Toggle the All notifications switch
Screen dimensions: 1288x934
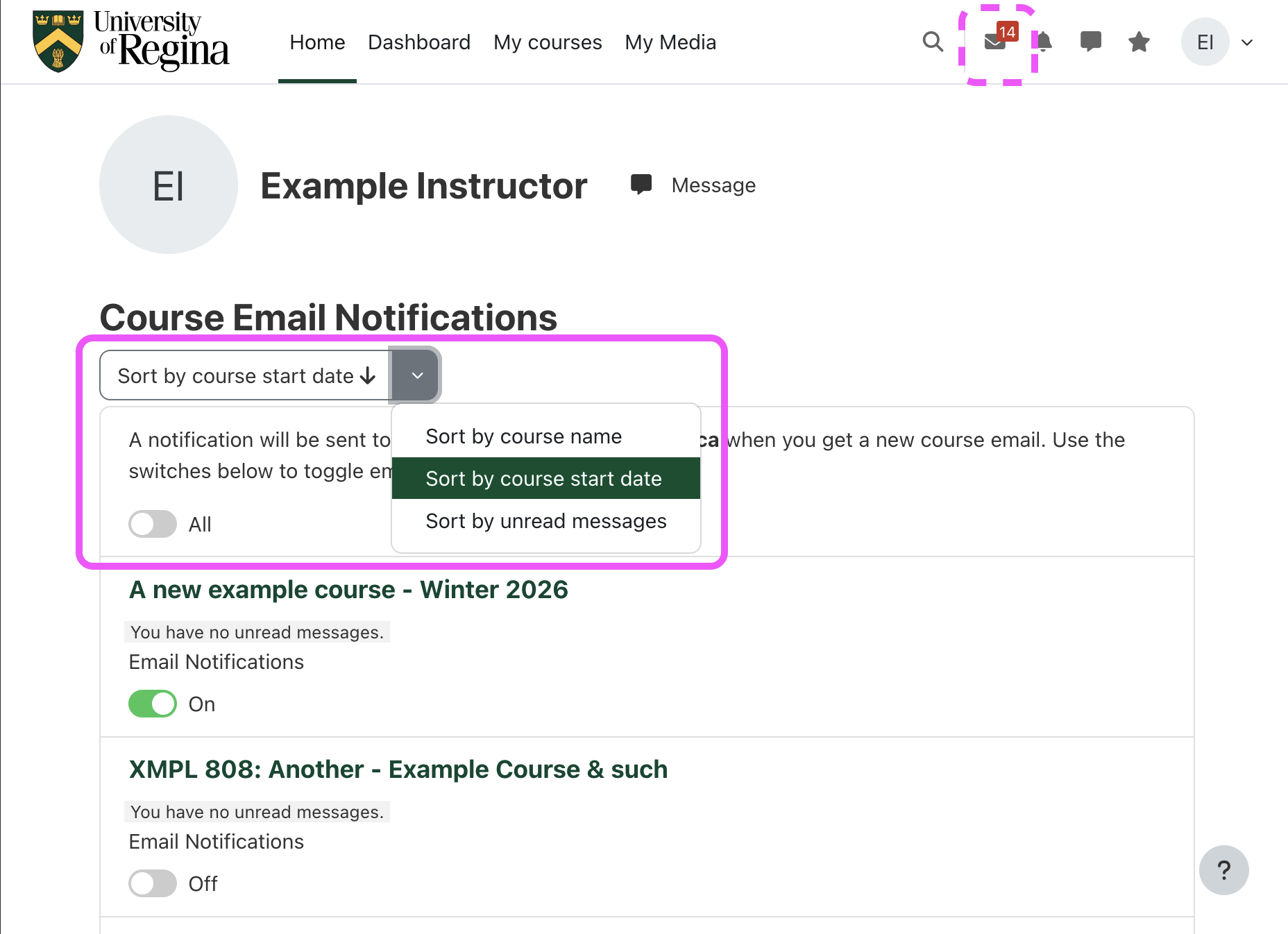click(x=152, y=524)
